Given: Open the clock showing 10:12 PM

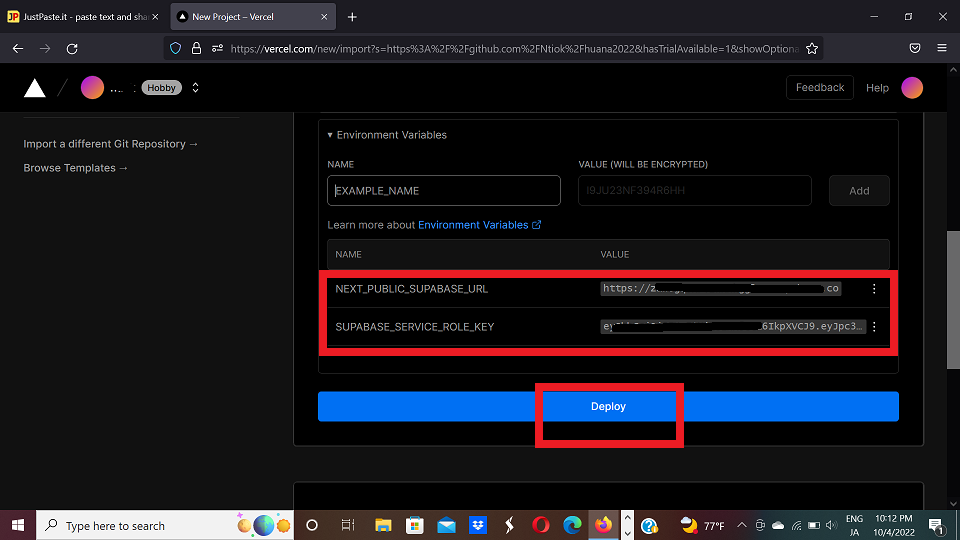Looking at the screenshot, I should tap(893, 525).
